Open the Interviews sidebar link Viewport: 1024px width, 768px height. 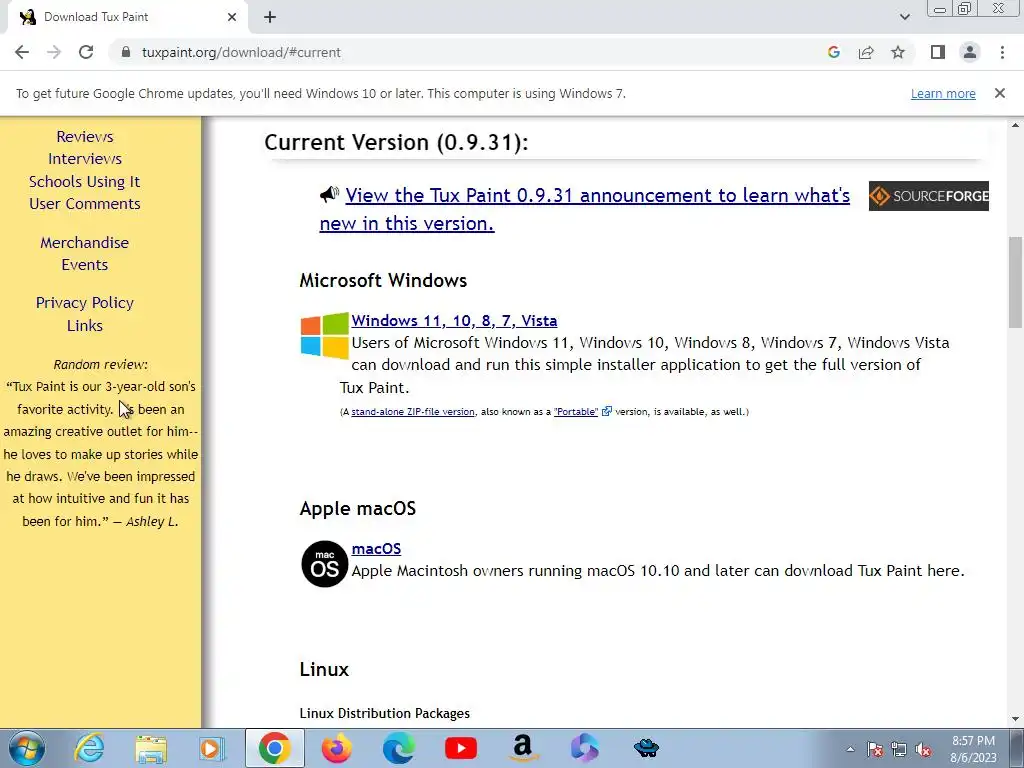tap(85, 159)
